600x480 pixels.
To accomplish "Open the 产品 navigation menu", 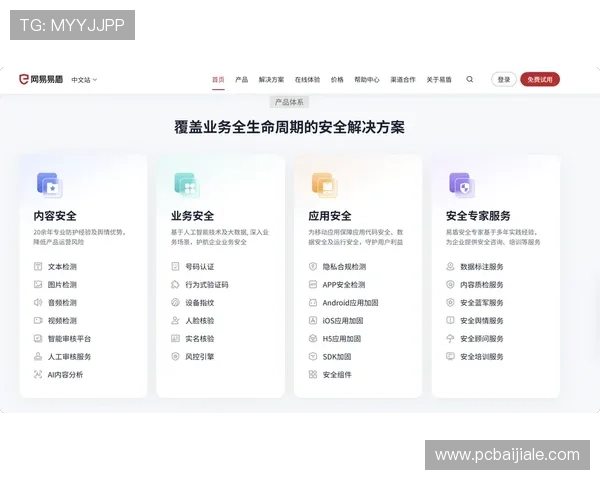I will coord(241,80).
